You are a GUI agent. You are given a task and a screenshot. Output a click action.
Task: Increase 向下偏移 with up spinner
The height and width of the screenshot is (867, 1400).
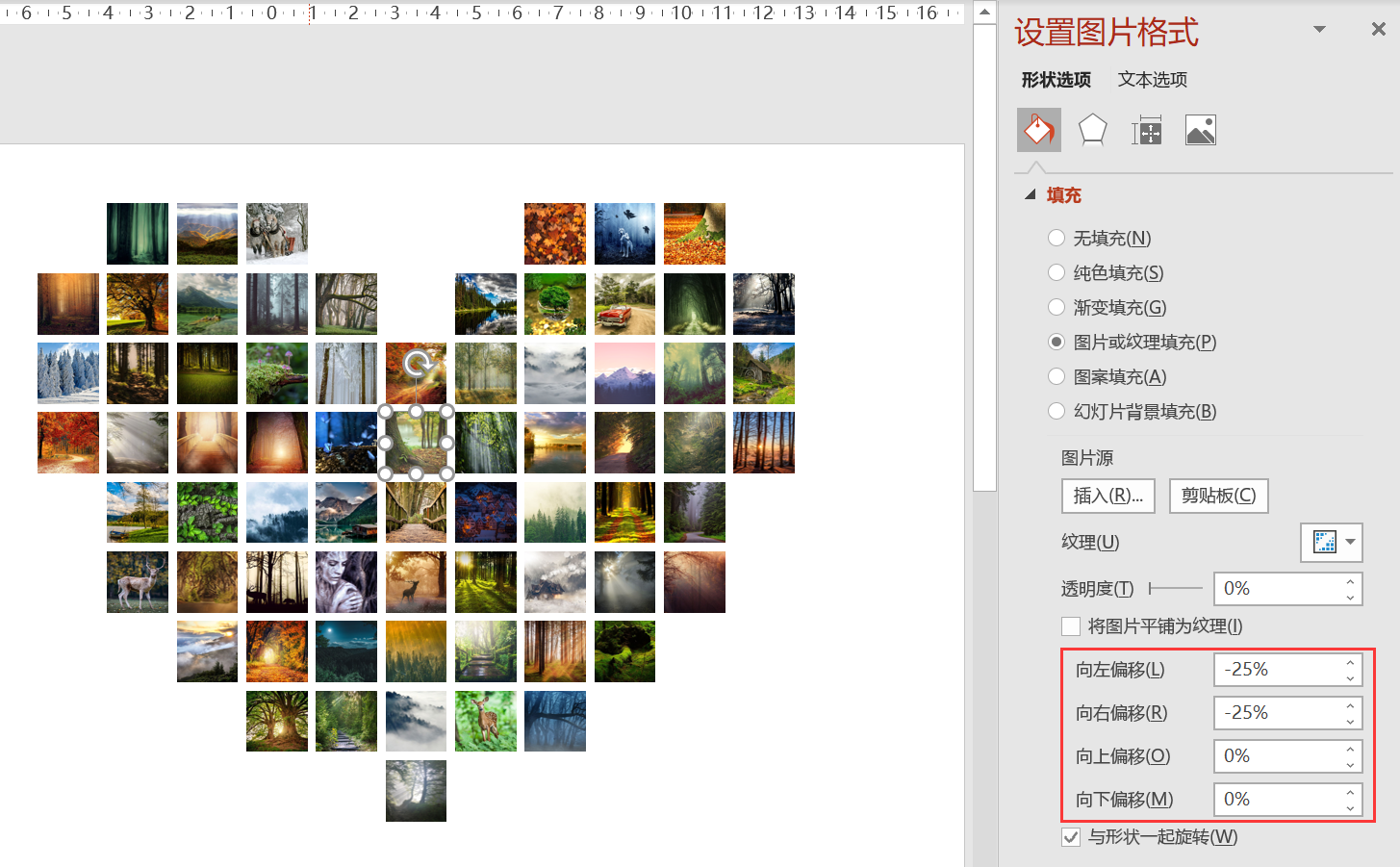pos(1350,792)
